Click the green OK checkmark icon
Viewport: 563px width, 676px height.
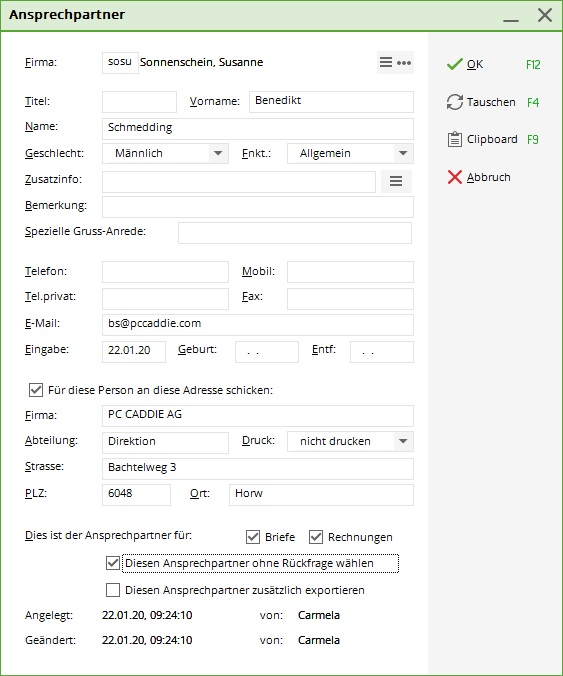pyautogui.click(x=454, y=64)
